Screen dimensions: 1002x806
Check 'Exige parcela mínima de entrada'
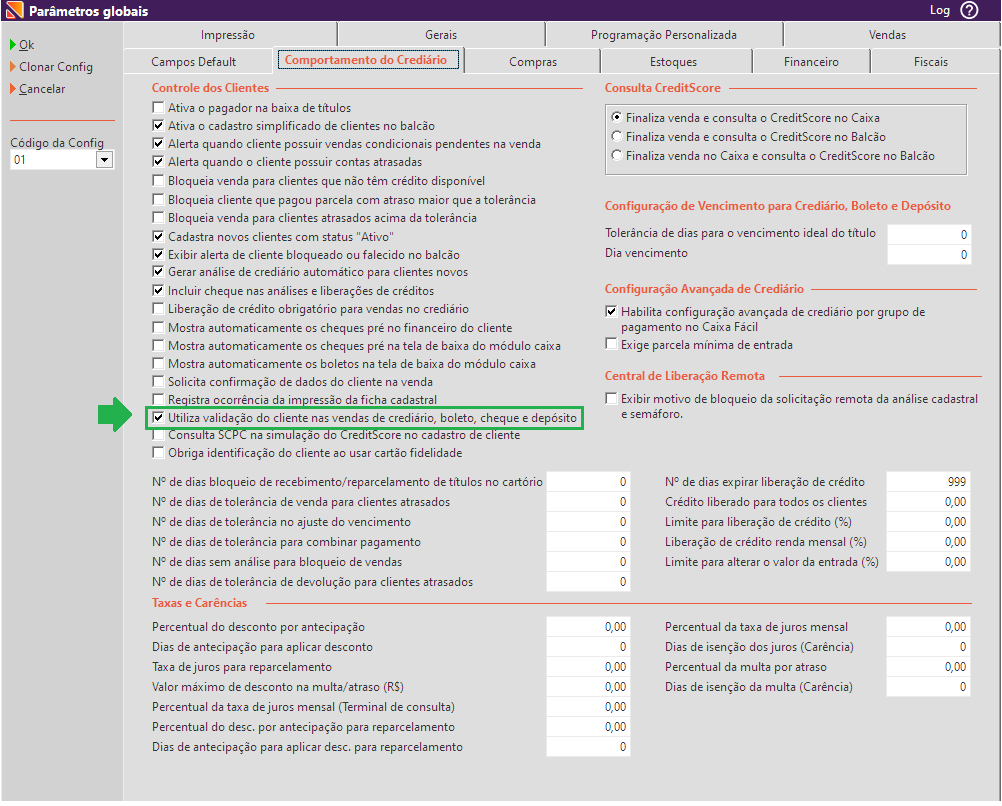[x=611, y=344]
